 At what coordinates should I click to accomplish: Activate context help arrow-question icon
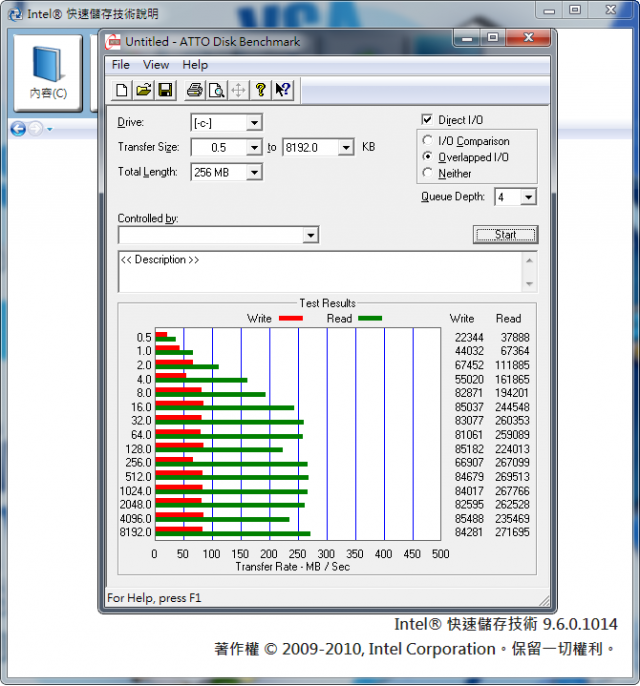pyautogui.click(x=283, y=90)
